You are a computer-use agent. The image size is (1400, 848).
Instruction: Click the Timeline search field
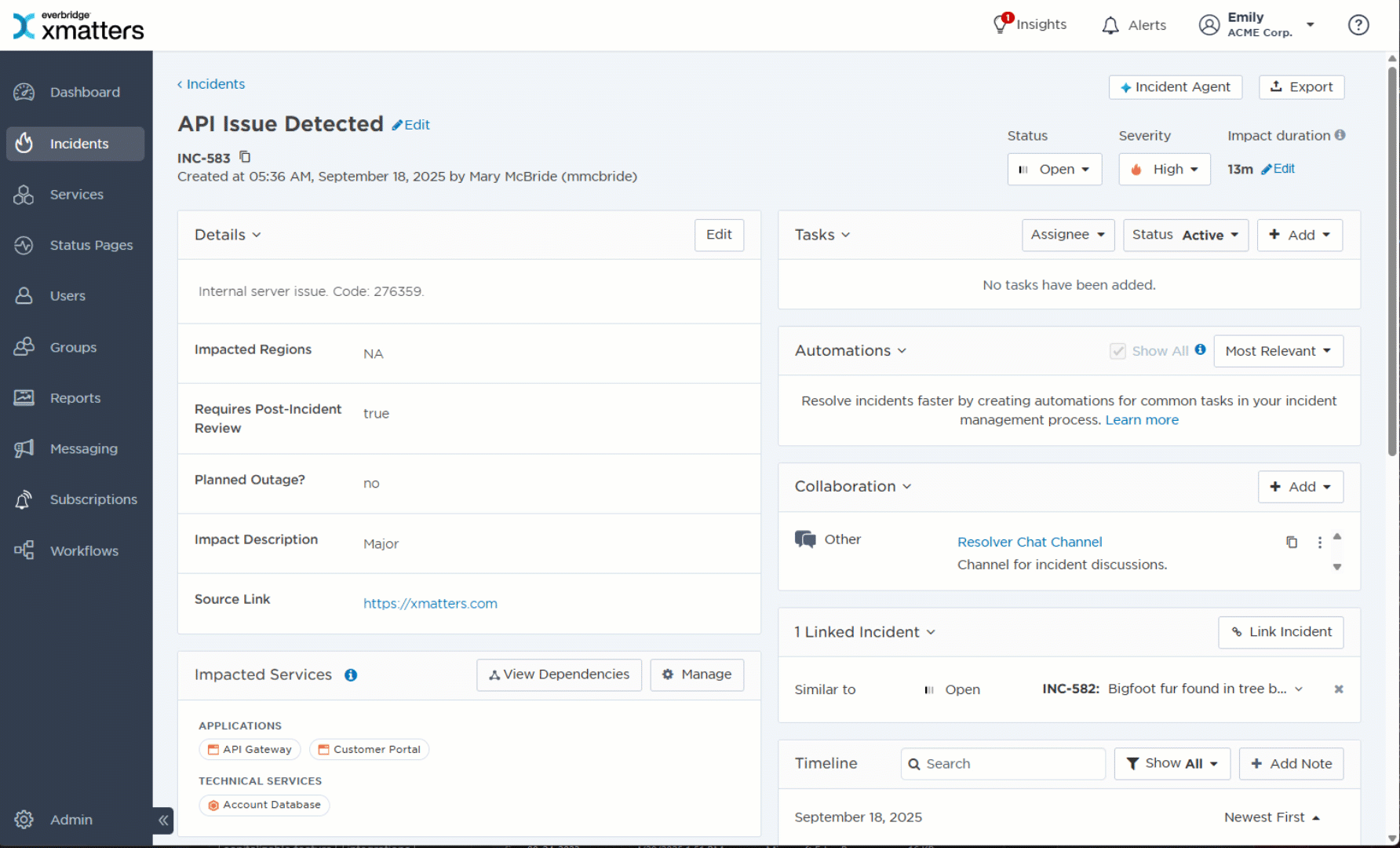pyautogui.click(x=1003, y=763)
